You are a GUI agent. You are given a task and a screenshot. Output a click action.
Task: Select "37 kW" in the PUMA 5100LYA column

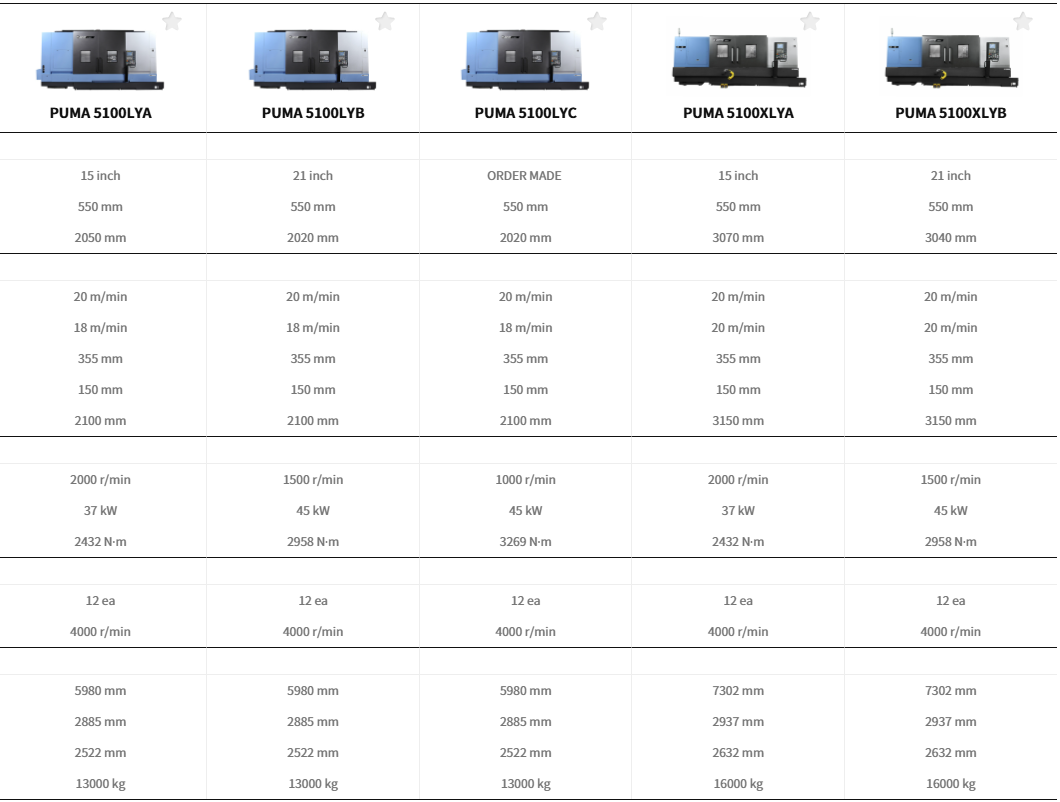coord(100,511)
